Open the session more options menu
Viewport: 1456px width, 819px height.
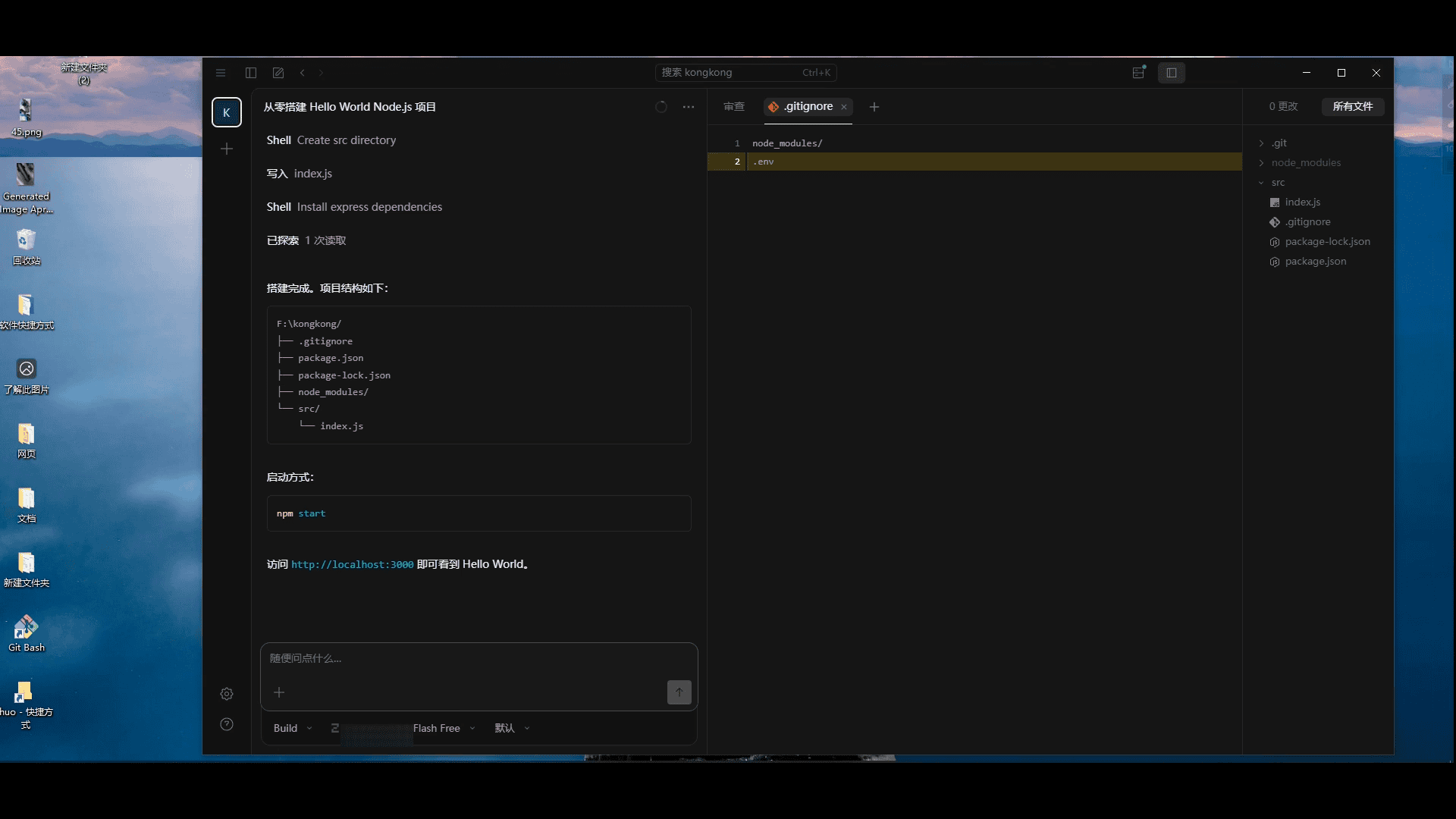(689, 107)
